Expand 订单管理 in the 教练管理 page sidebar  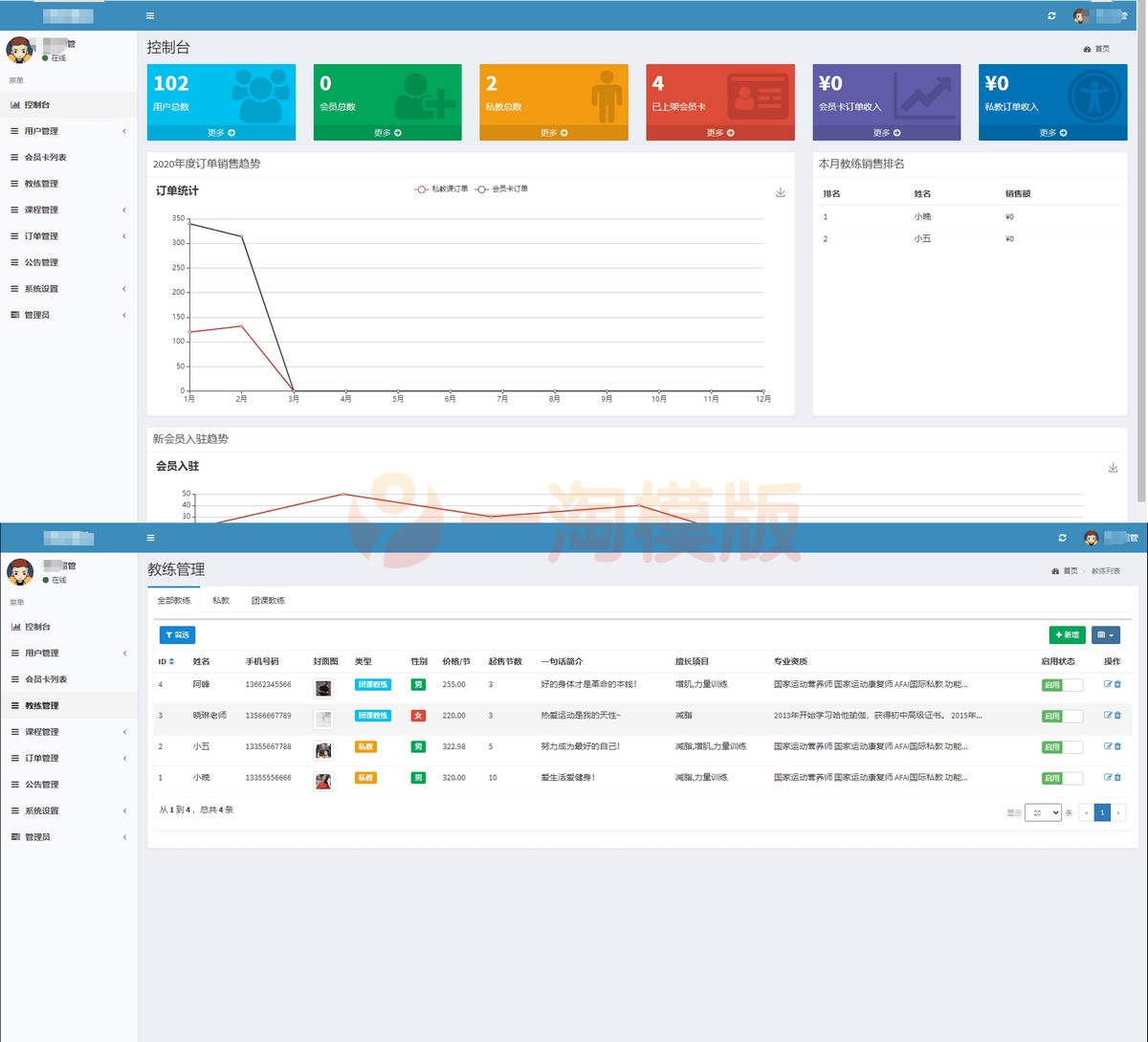point(69,758)
